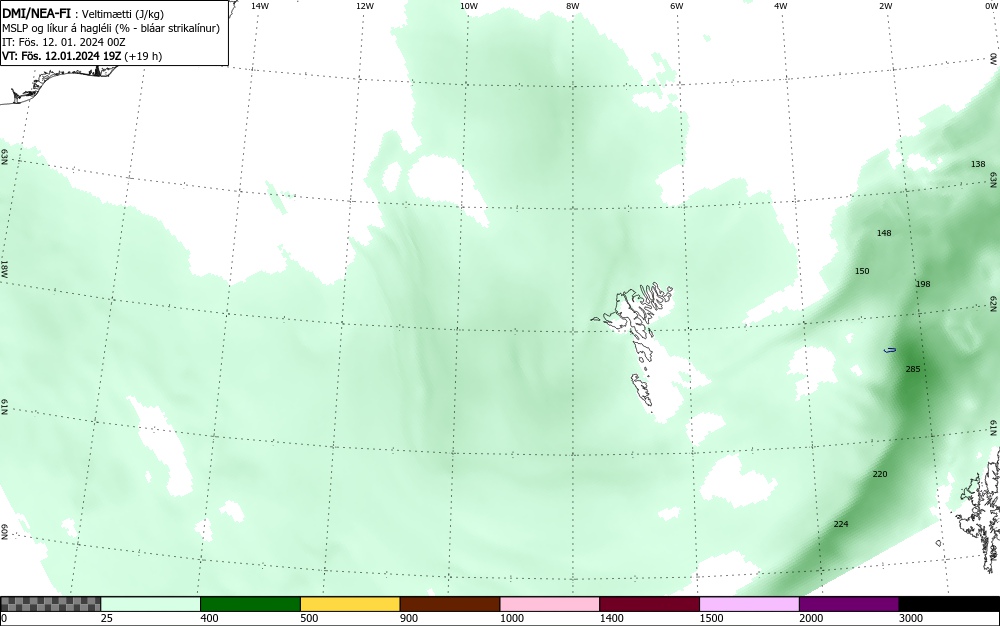Viewport: 1000px width, 626px height.
Task: Click the legend scale value 400
Action: (209, 618)
